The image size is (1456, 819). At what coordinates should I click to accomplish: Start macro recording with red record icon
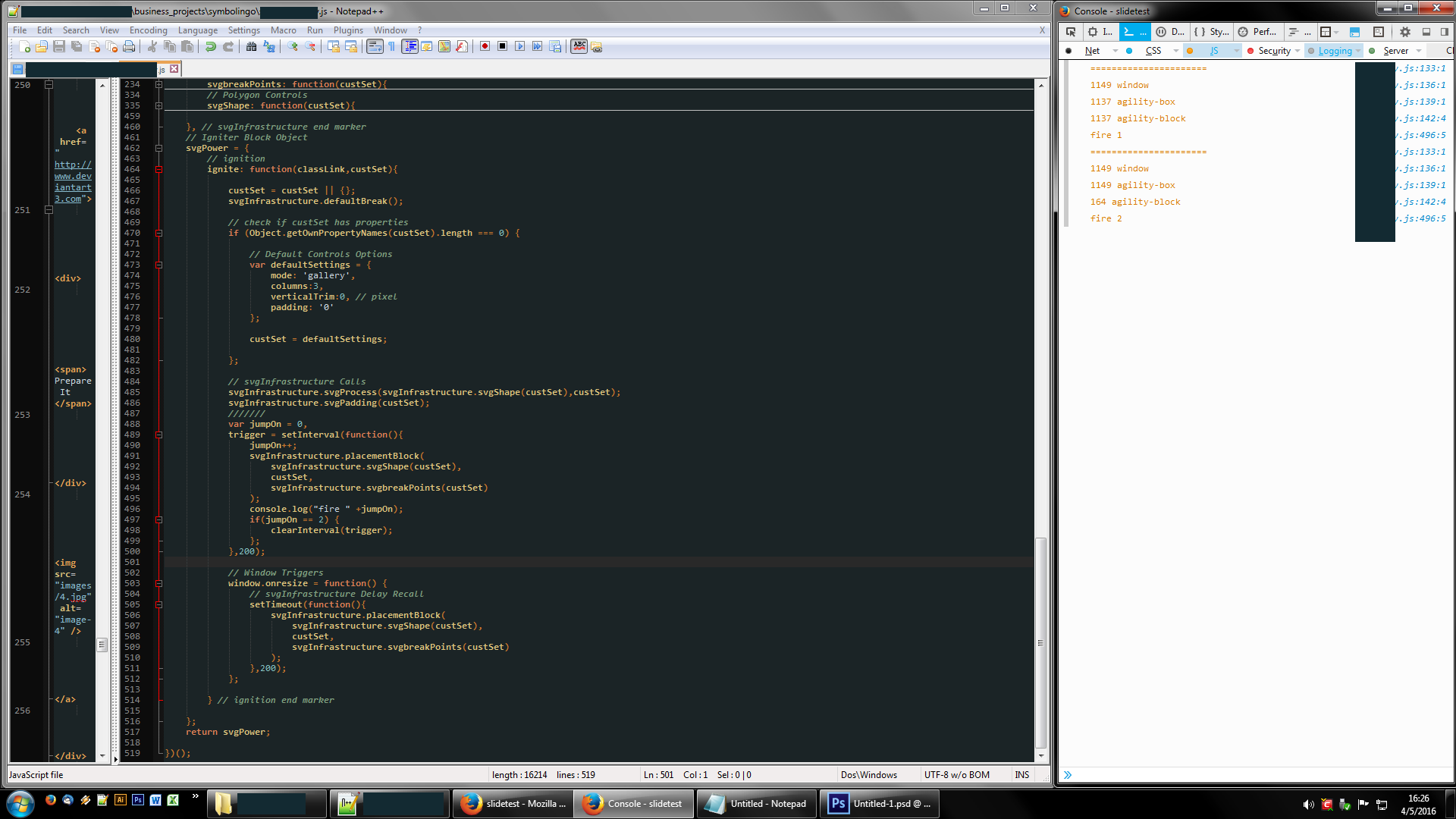click(485, 47)
